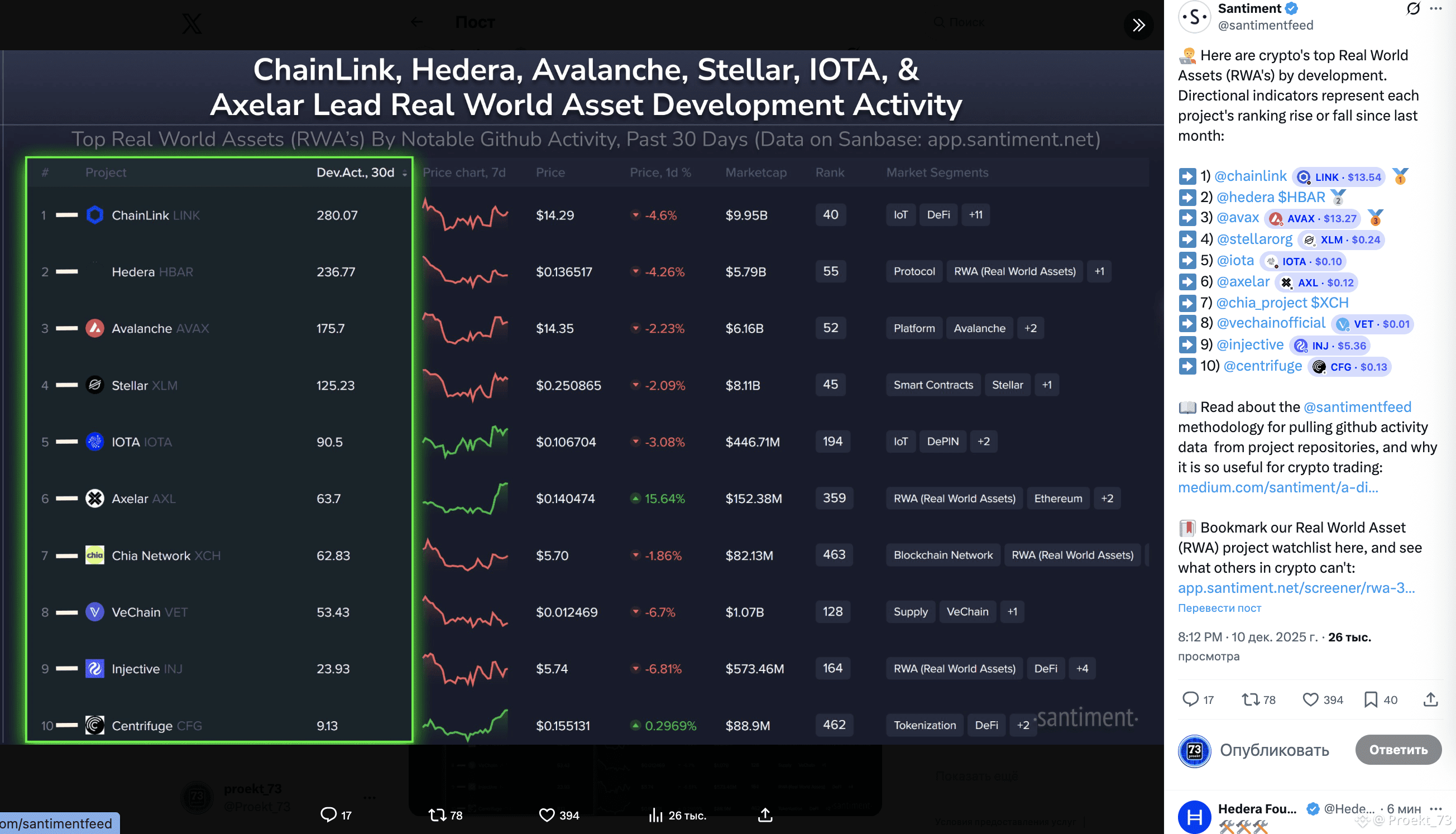The image size is (1456, 834).
Task: Click the Опубликовать reply input field
Action: [x=1274, y=749]
